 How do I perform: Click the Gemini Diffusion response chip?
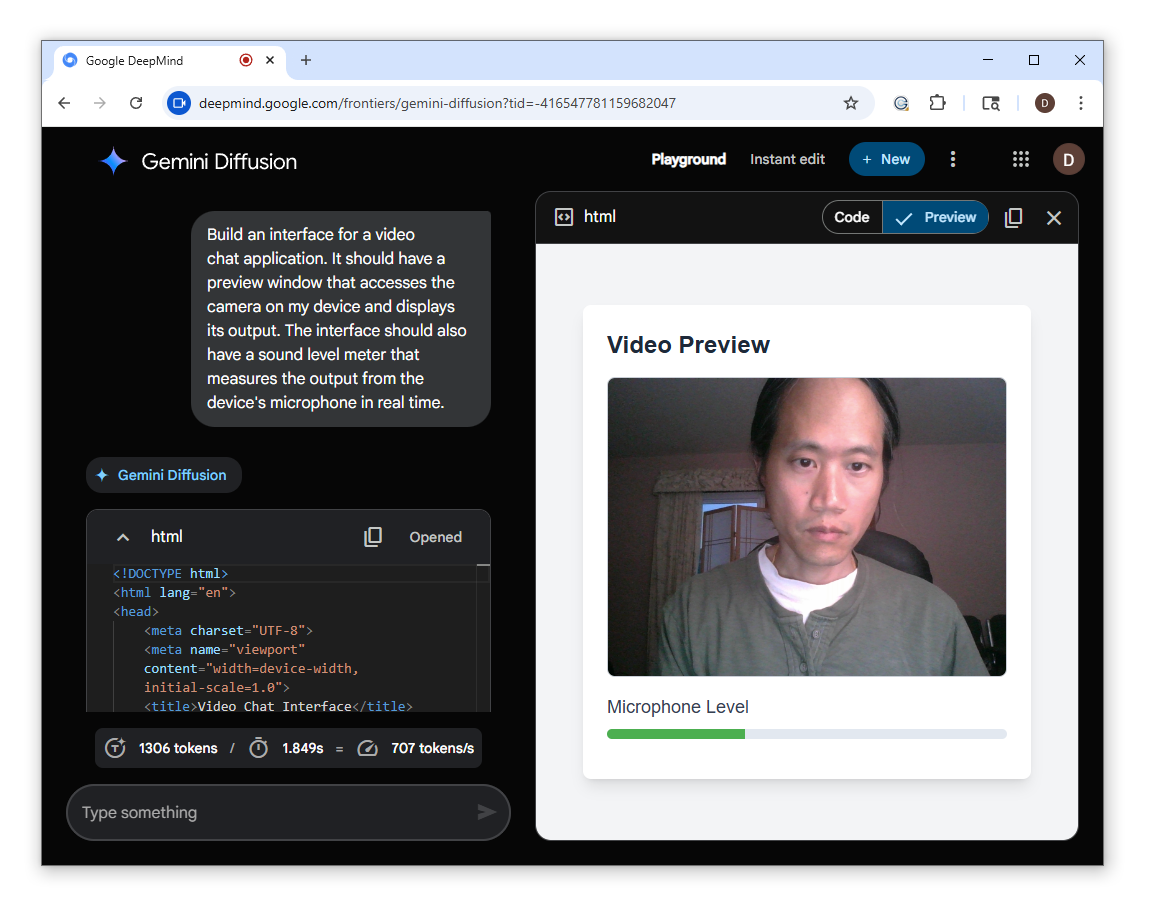[164, 475]
